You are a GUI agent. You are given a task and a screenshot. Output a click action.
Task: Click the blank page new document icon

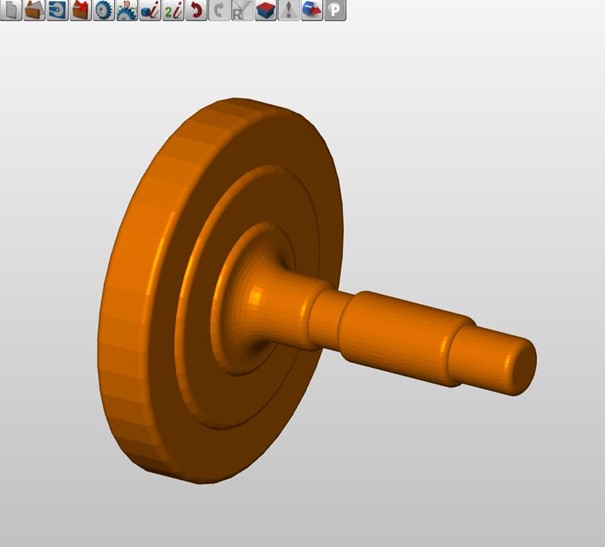[x=12, y=12]
